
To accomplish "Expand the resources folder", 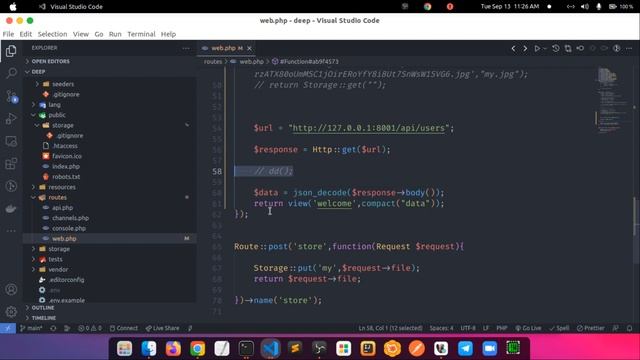I will [x=62, y=187].
